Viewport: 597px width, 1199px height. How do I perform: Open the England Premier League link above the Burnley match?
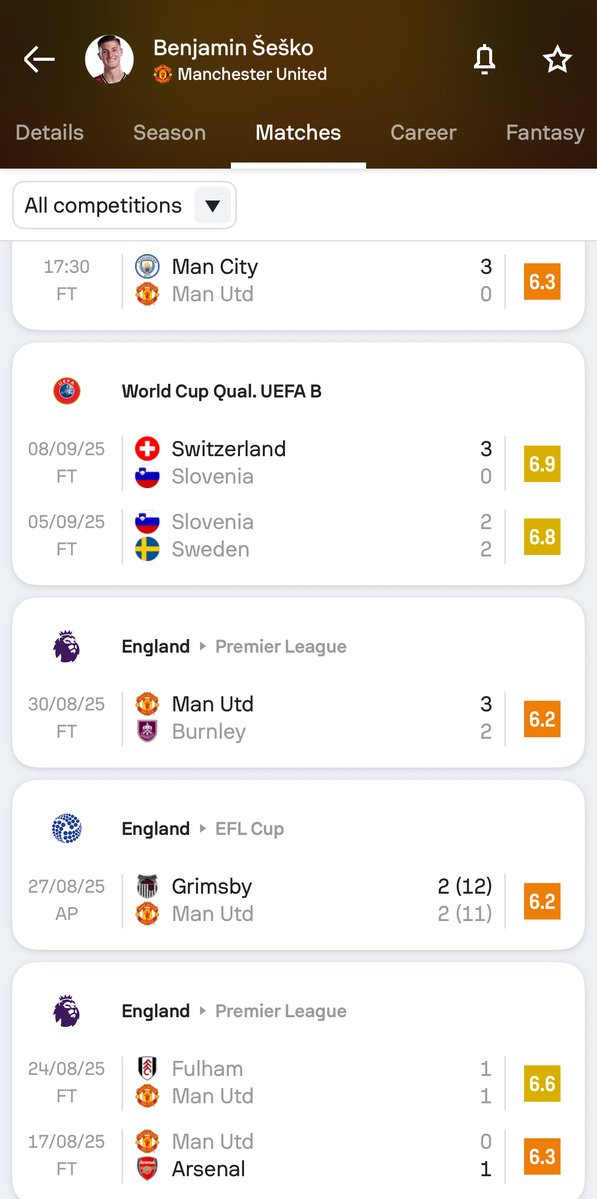234,646
